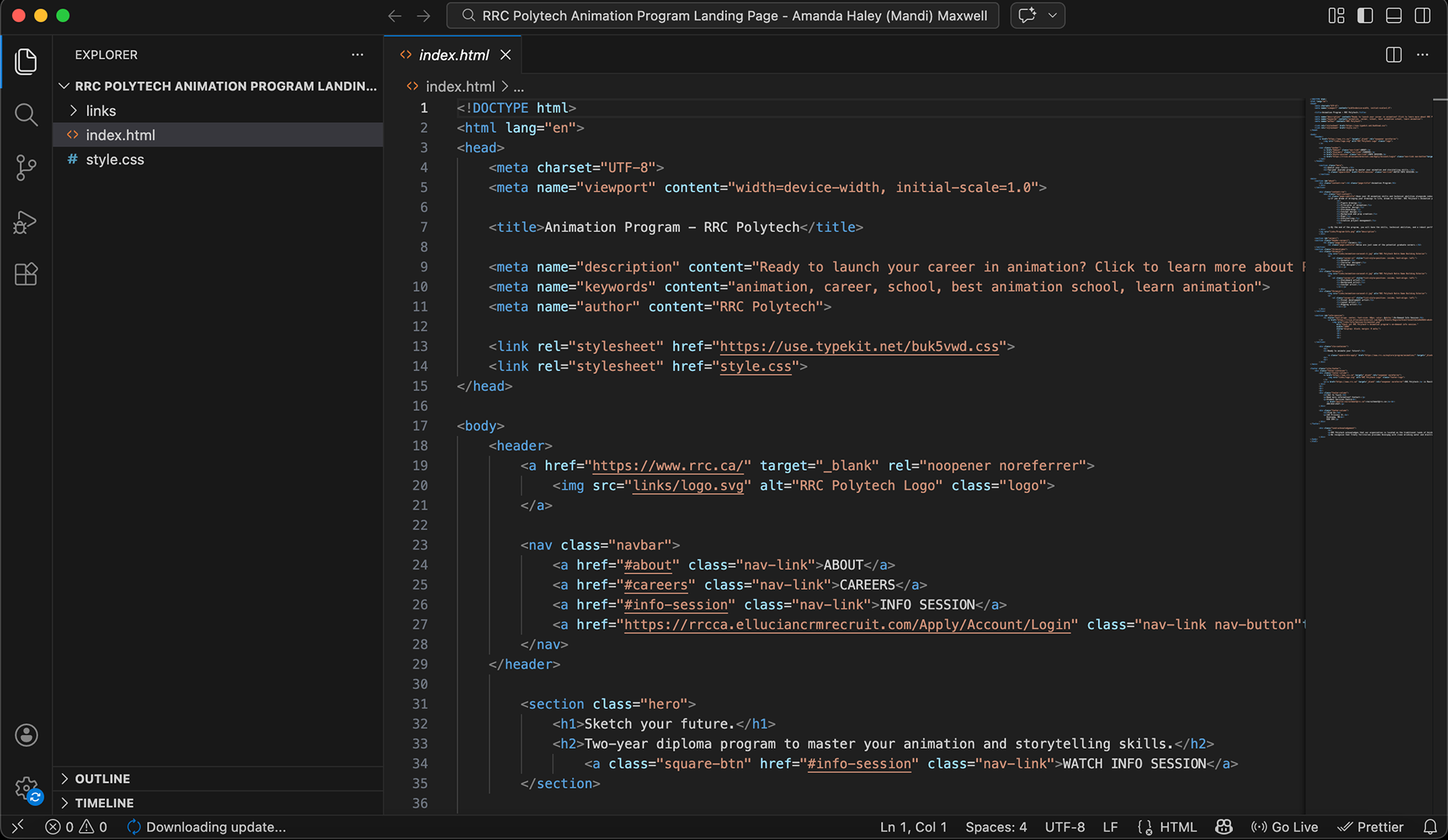Open the remote window indicator in status bar
This screenshot has height=840, width=1448.
(17, 827)
